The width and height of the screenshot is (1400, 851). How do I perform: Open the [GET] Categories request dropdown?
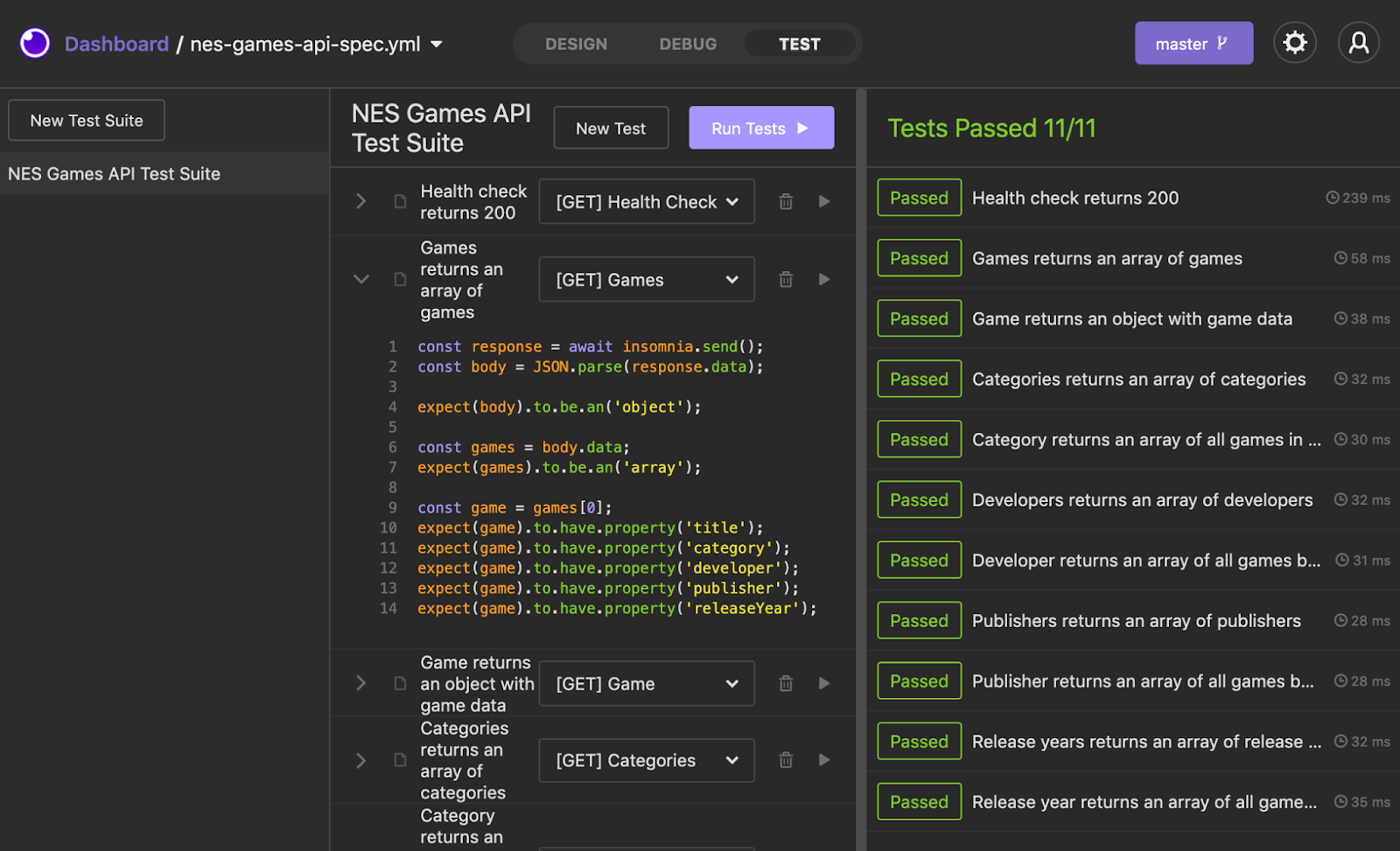647,760
